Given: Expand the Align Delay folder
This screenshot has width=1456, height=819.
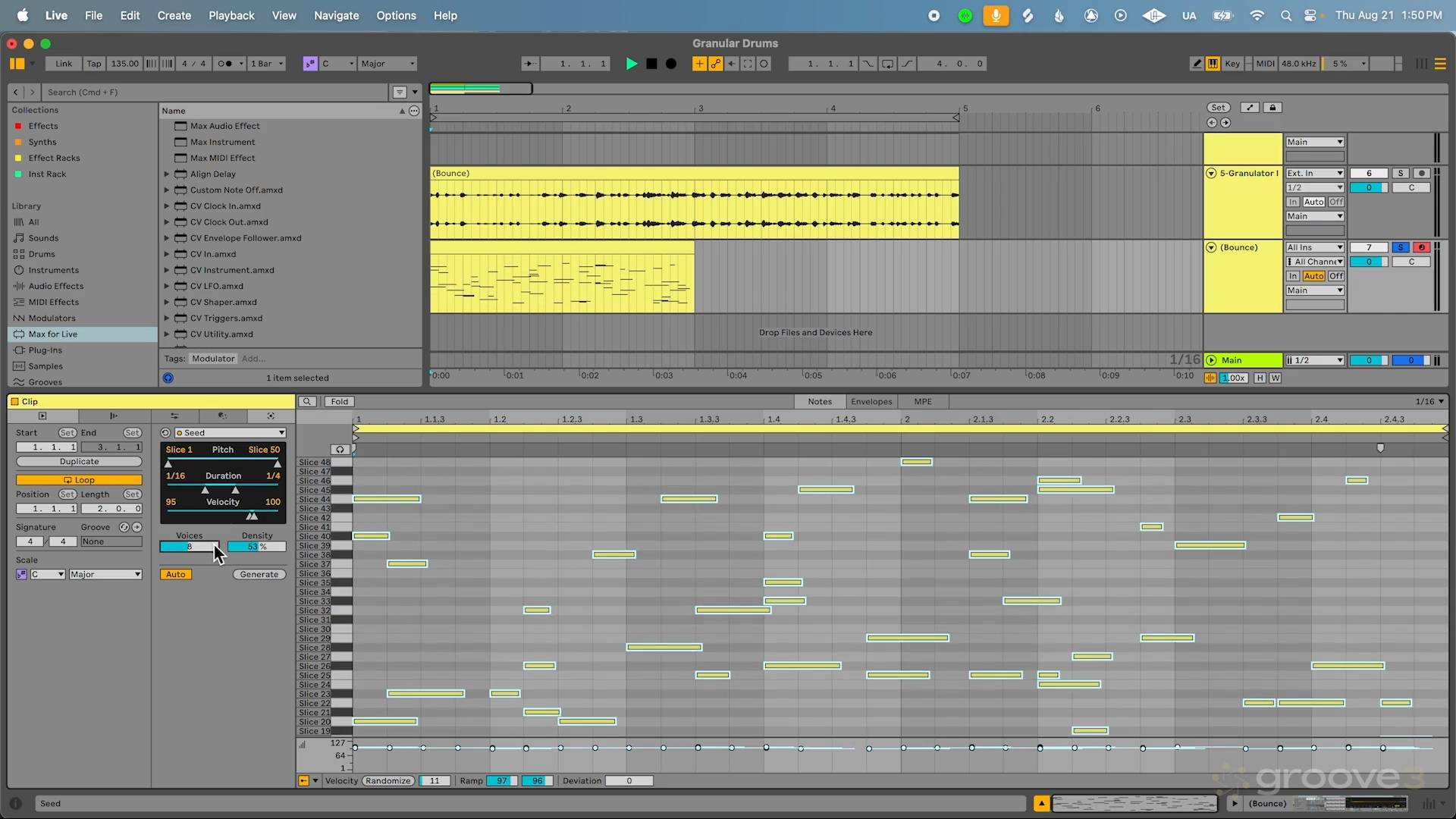Looking at the screenshot, I should pos(167,174).
